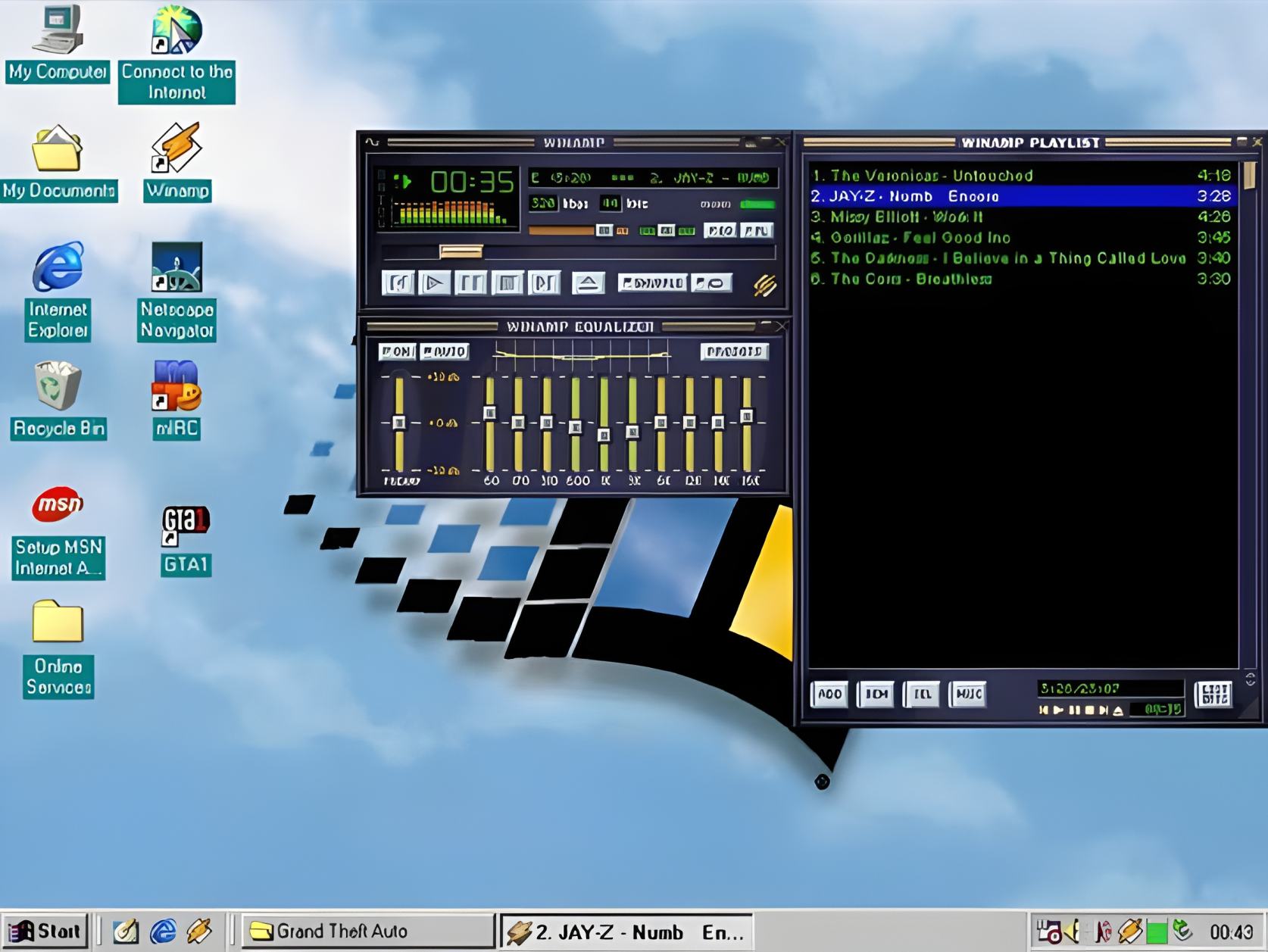Screen dimensions: 1268x952
Task: Select Internet Explorer desktop icon
Action: (58, 292)
